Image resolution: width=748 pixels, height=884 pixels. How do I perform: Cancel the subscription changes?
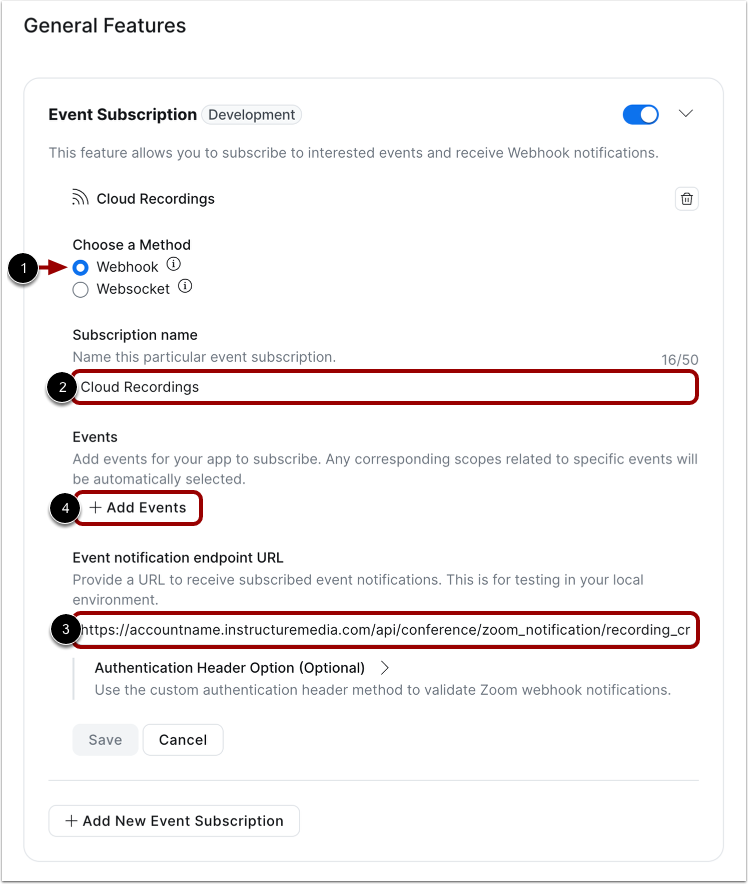pyautogui.click(x=182, y=740)
